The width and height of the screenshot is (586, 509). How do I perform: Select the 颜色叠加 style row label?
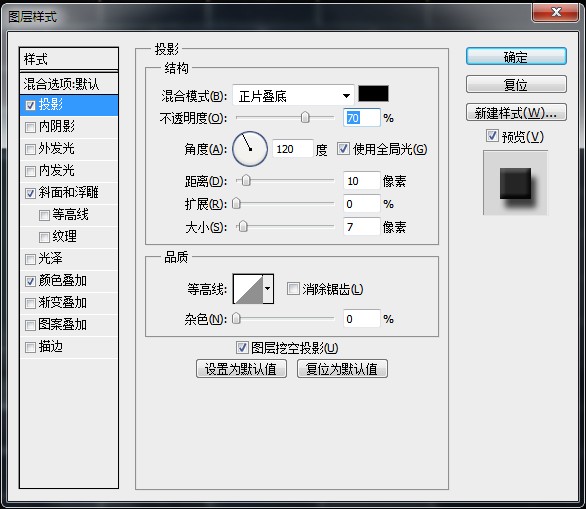[63, 281]
